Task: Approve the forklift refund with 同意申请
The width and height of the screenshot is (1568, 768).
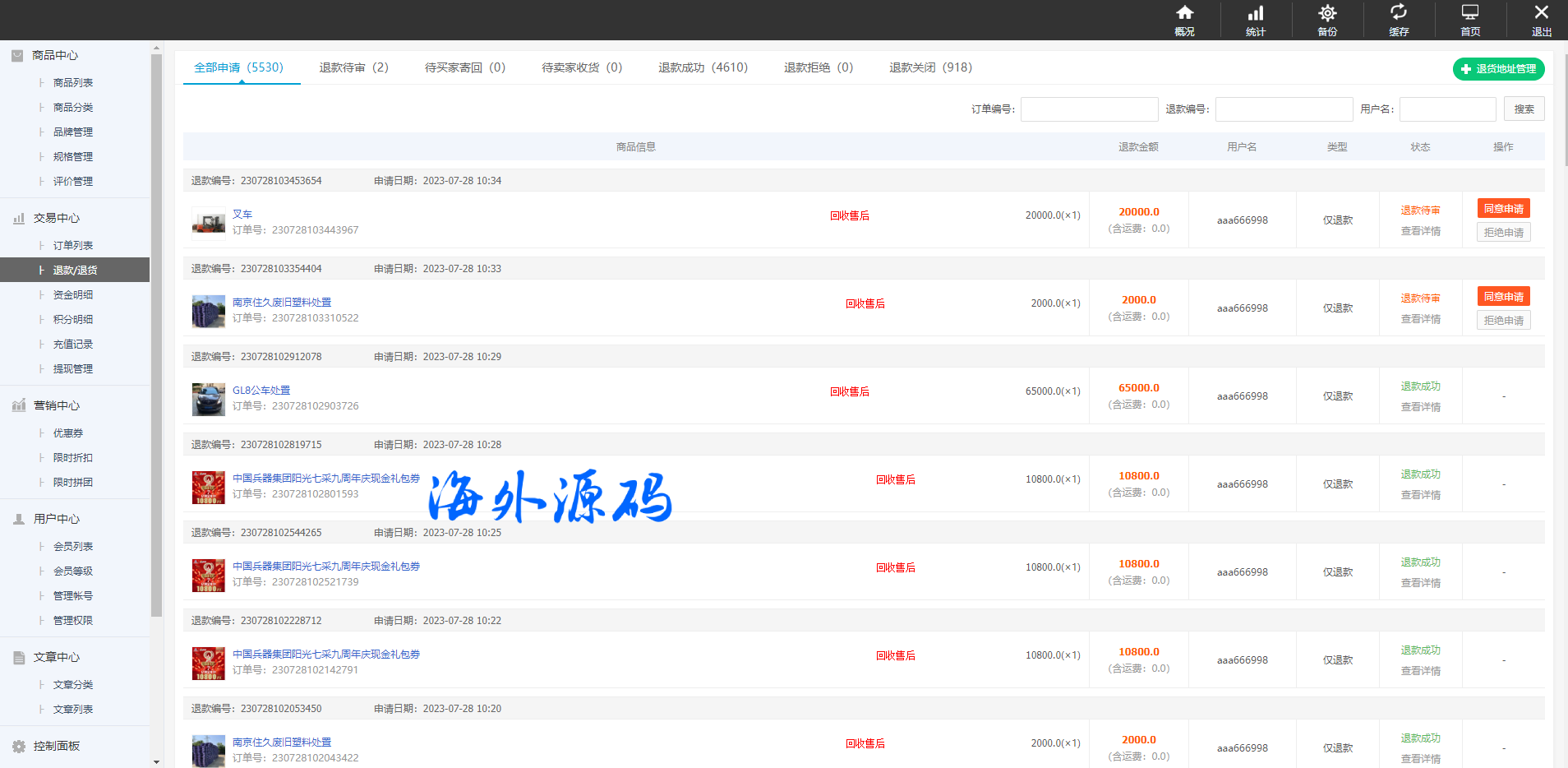Action: (1503, 209)
